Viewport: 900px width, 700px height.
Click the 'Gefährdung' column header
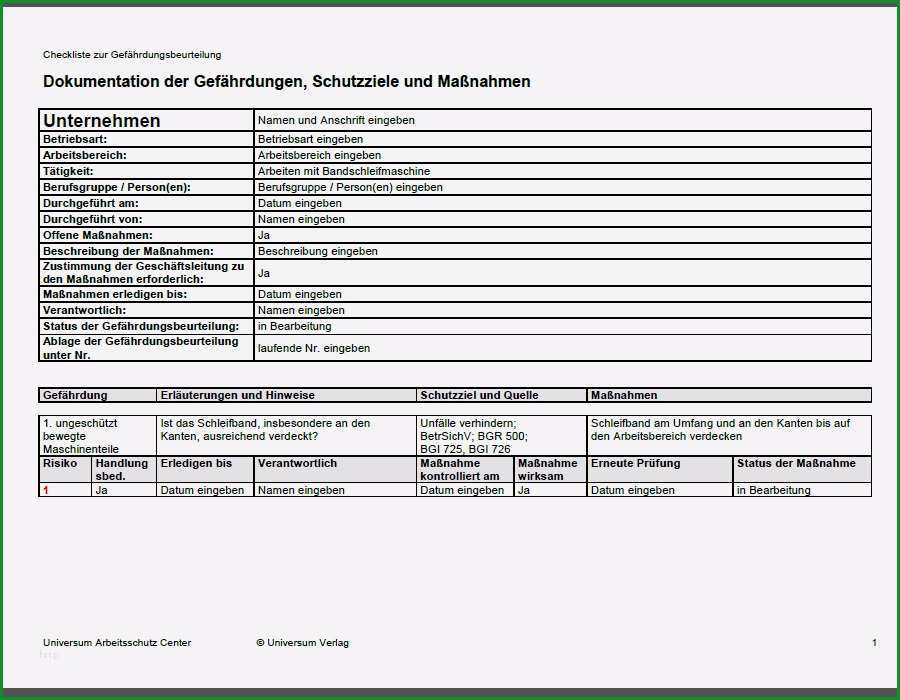tap(98, 395)
